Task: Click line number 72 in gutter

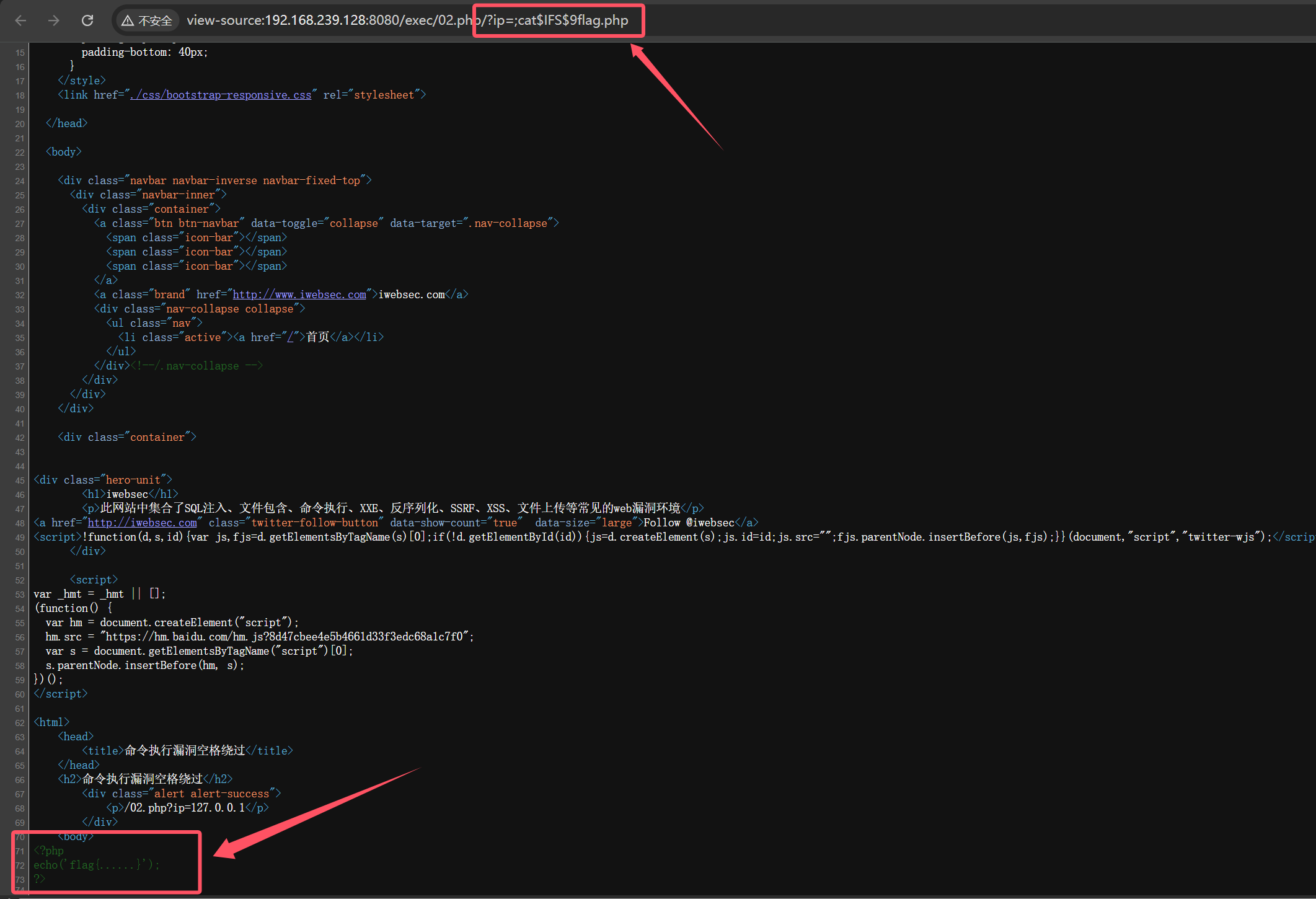Action: click(x=20, y=866)
